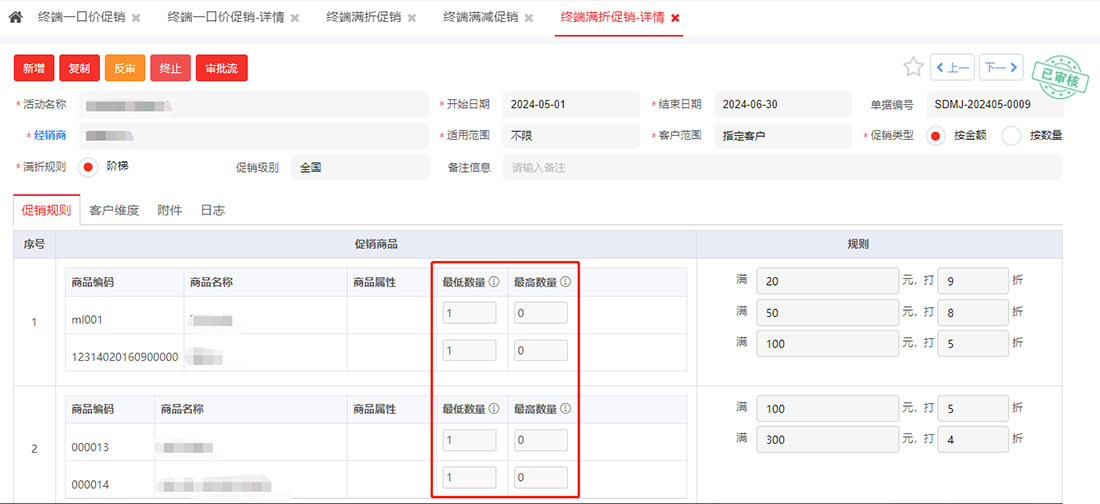
Task: Switch to the 附件 tab
Action: (x=170, y=210)
